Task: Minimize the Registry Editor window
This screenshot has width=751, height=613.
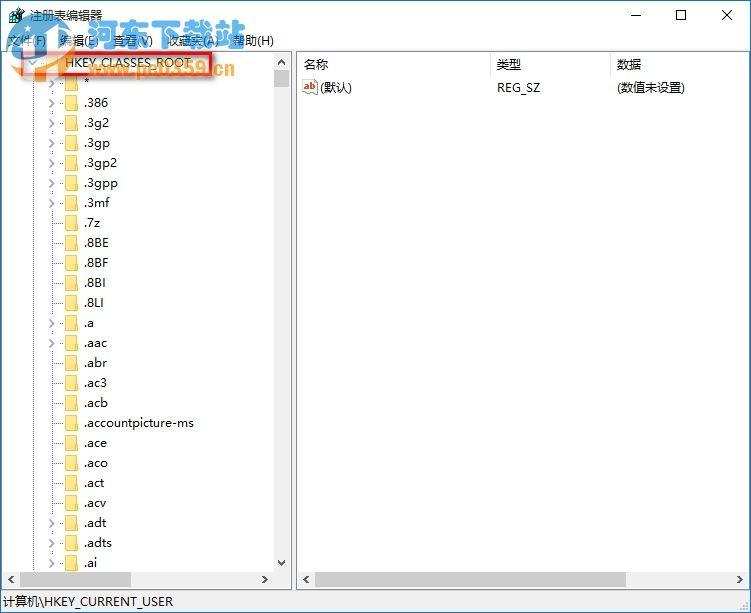Action: (x=636, y=15)
